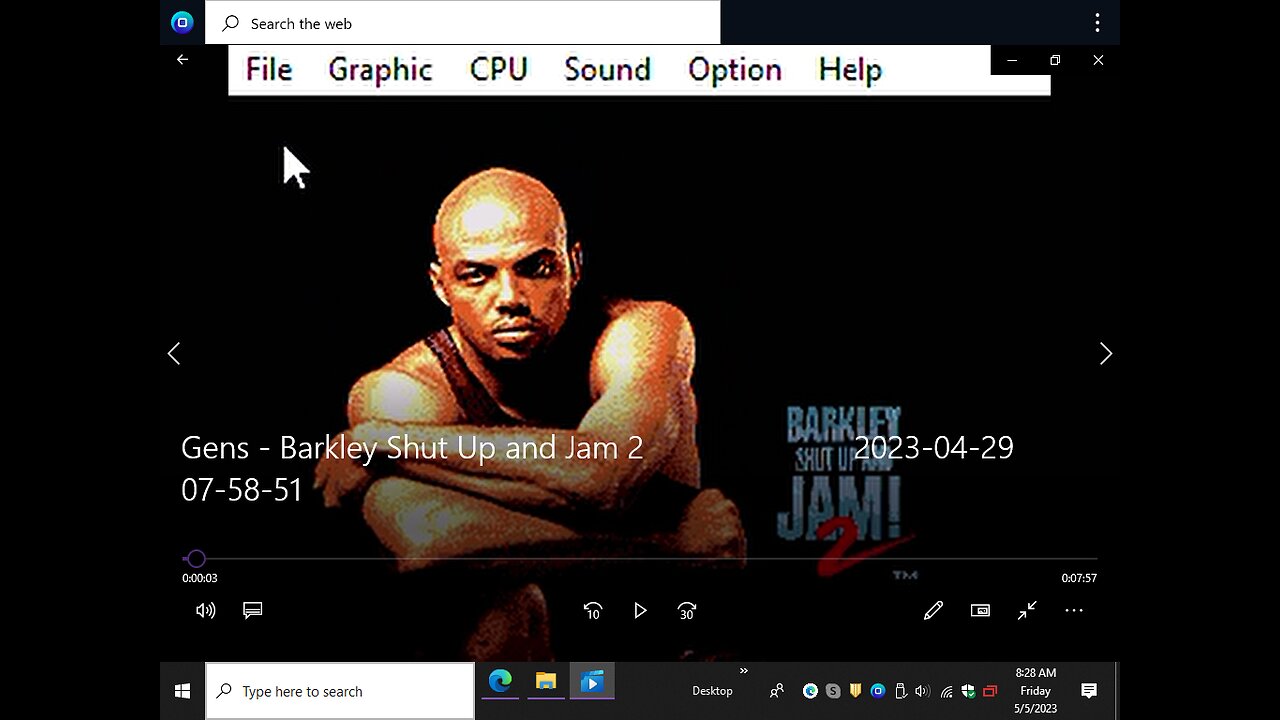1280x720 pixels.
Task: Open the captions and subtitles menu
Action: pyautogui.click(x=253, y=610)
